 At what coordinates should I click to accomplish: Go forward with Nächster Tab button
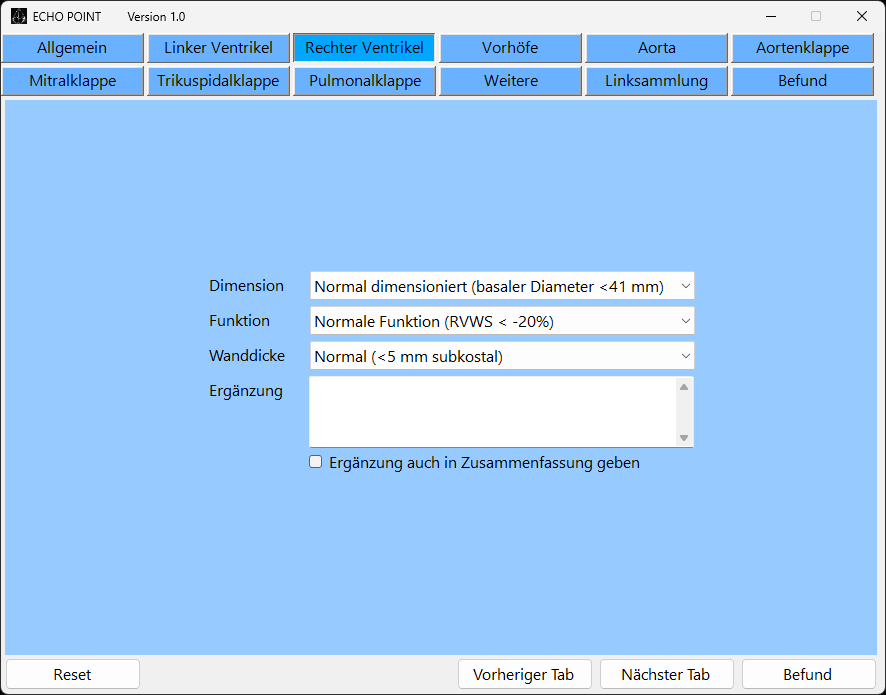pos(666,674)
